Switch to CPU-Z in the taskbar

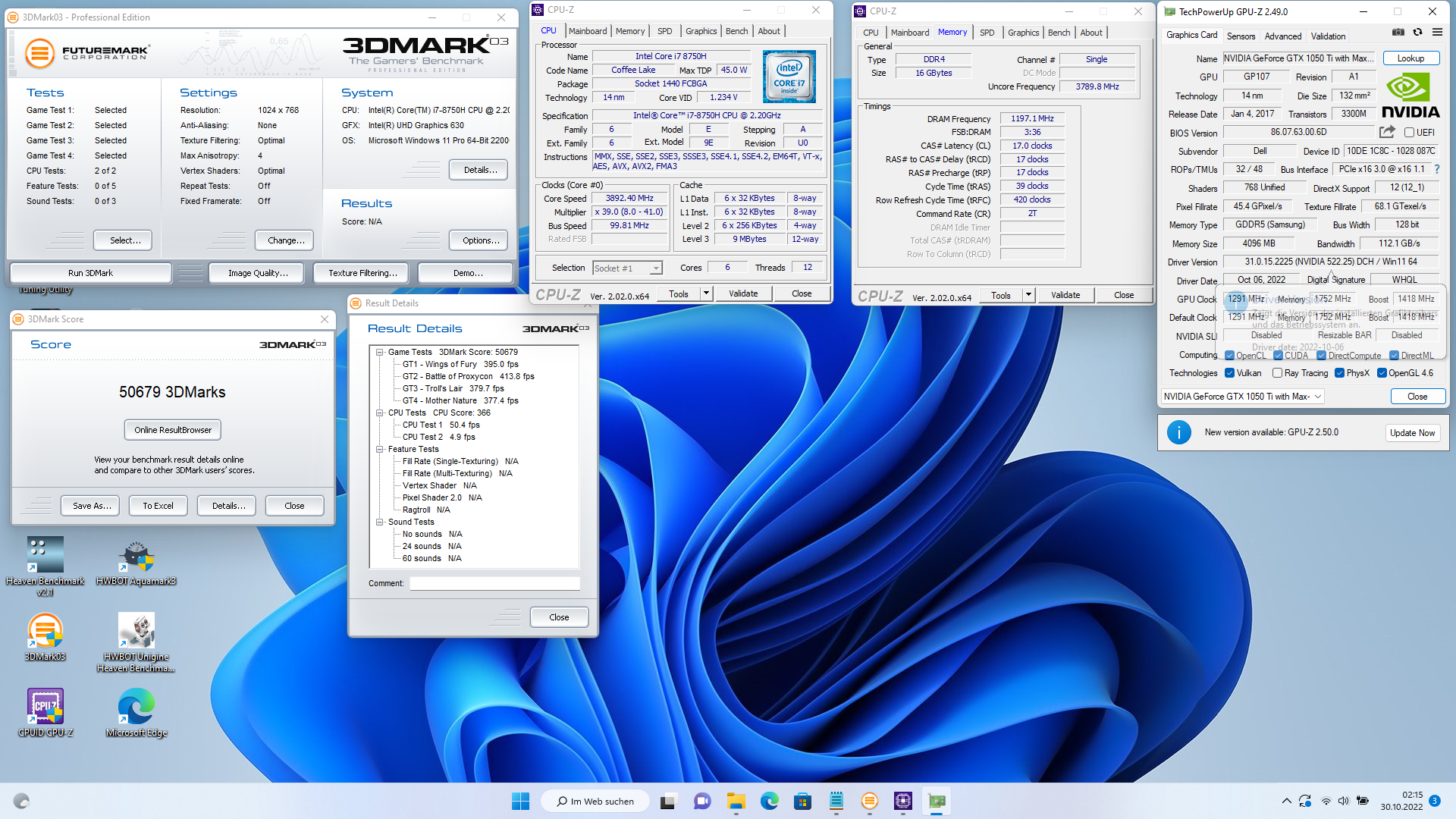click(x=902, y=801)
